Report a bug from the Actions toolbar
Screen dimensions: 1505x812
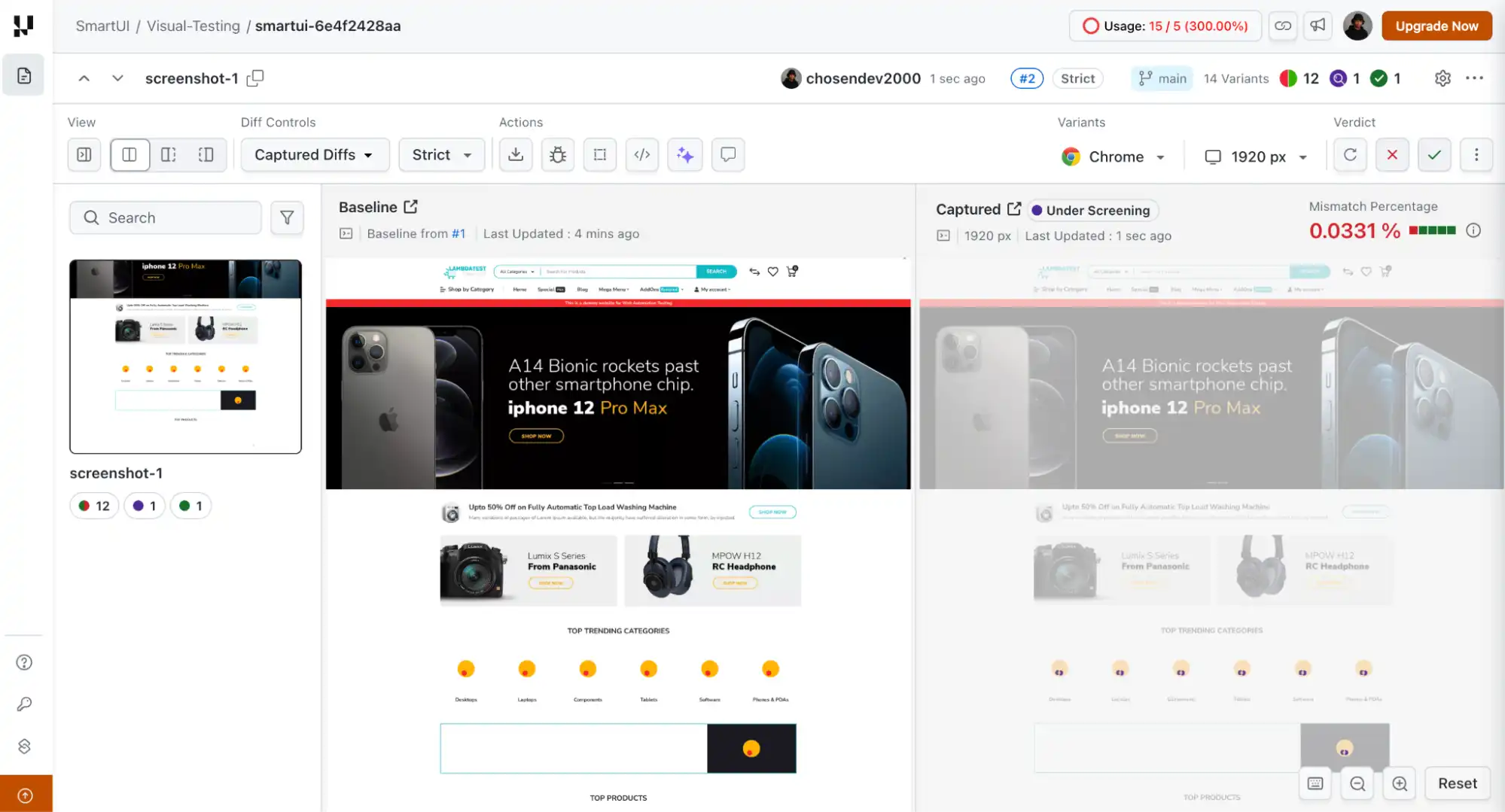click(557, 154)
